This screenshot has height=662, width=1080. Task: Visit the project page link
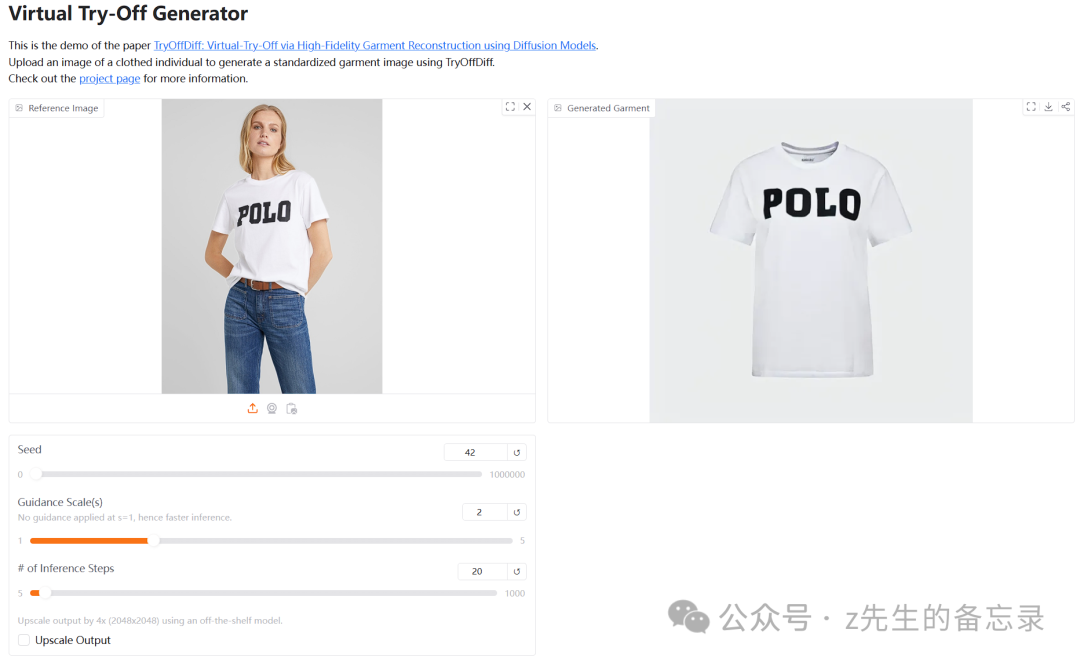[109, 78]
